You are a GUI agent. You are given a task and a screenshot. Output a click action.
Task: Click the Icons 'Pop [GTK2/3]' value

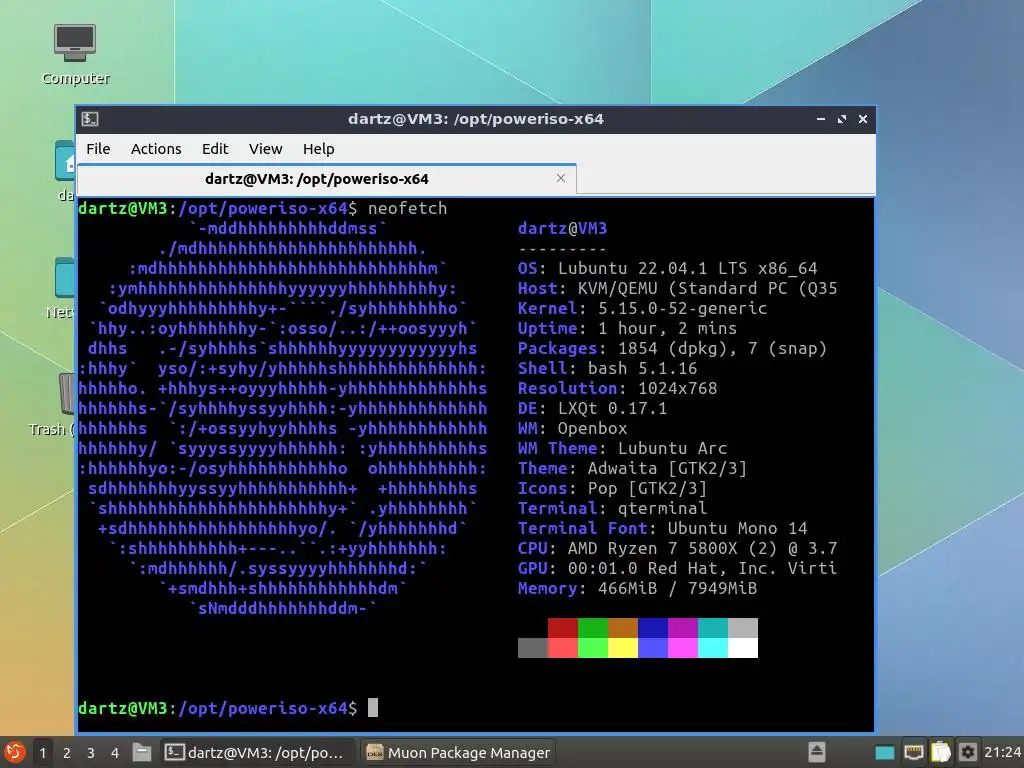click(647, 488)
